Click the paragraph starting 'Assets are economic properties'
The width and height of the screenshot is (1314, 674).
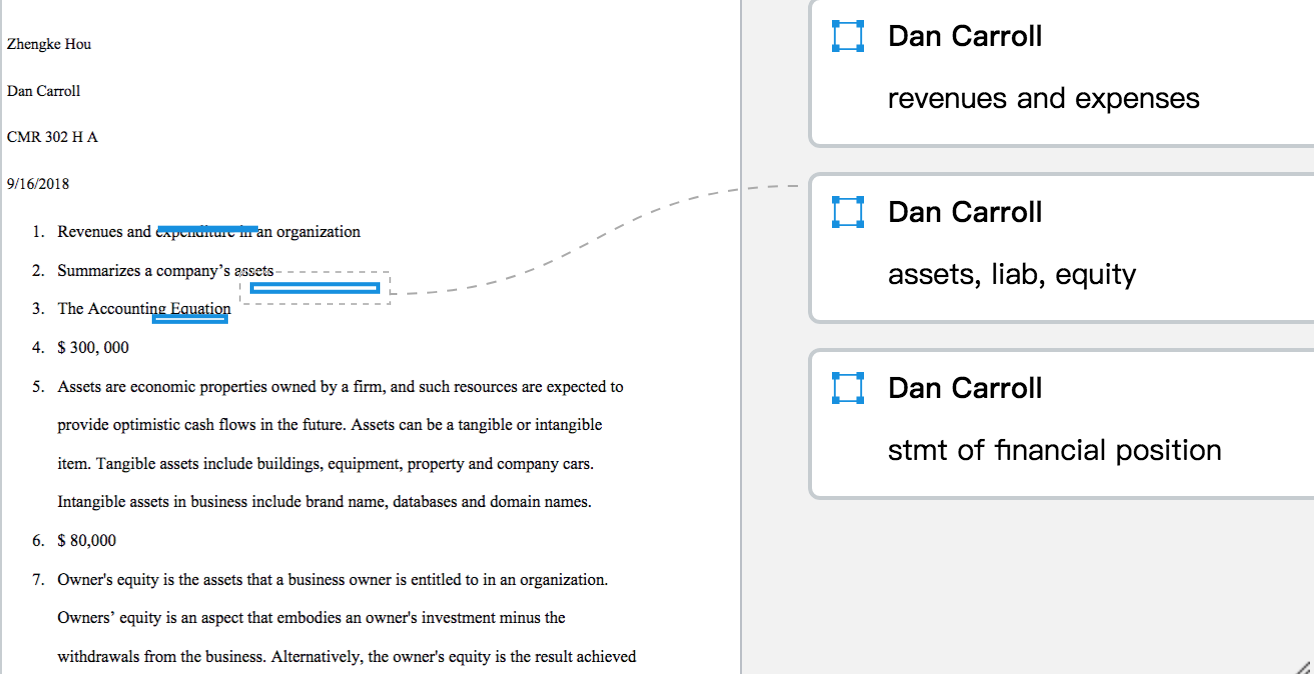[340, 444]
